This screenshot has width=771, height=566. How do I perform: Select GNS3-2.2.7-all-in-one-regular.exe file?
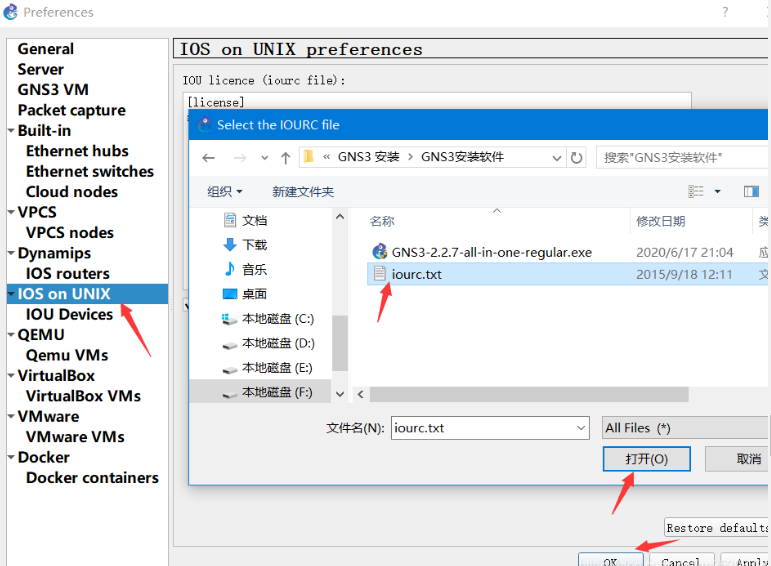[492, 252]
